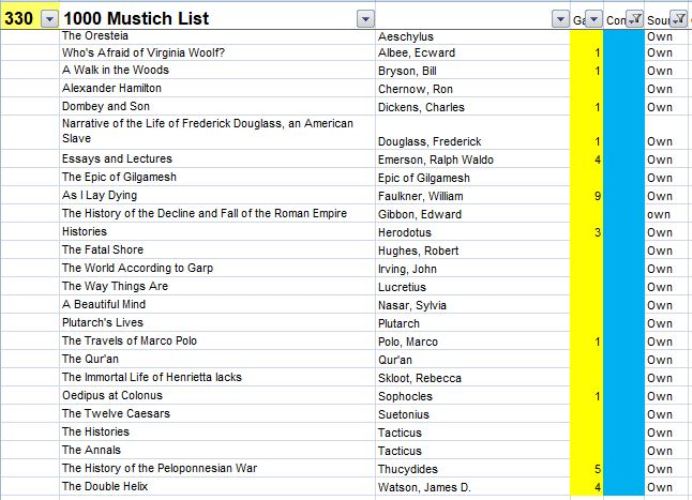
Task: Select title cell The Epic of Gilgamesh
Action: click(x=217, y=177)
